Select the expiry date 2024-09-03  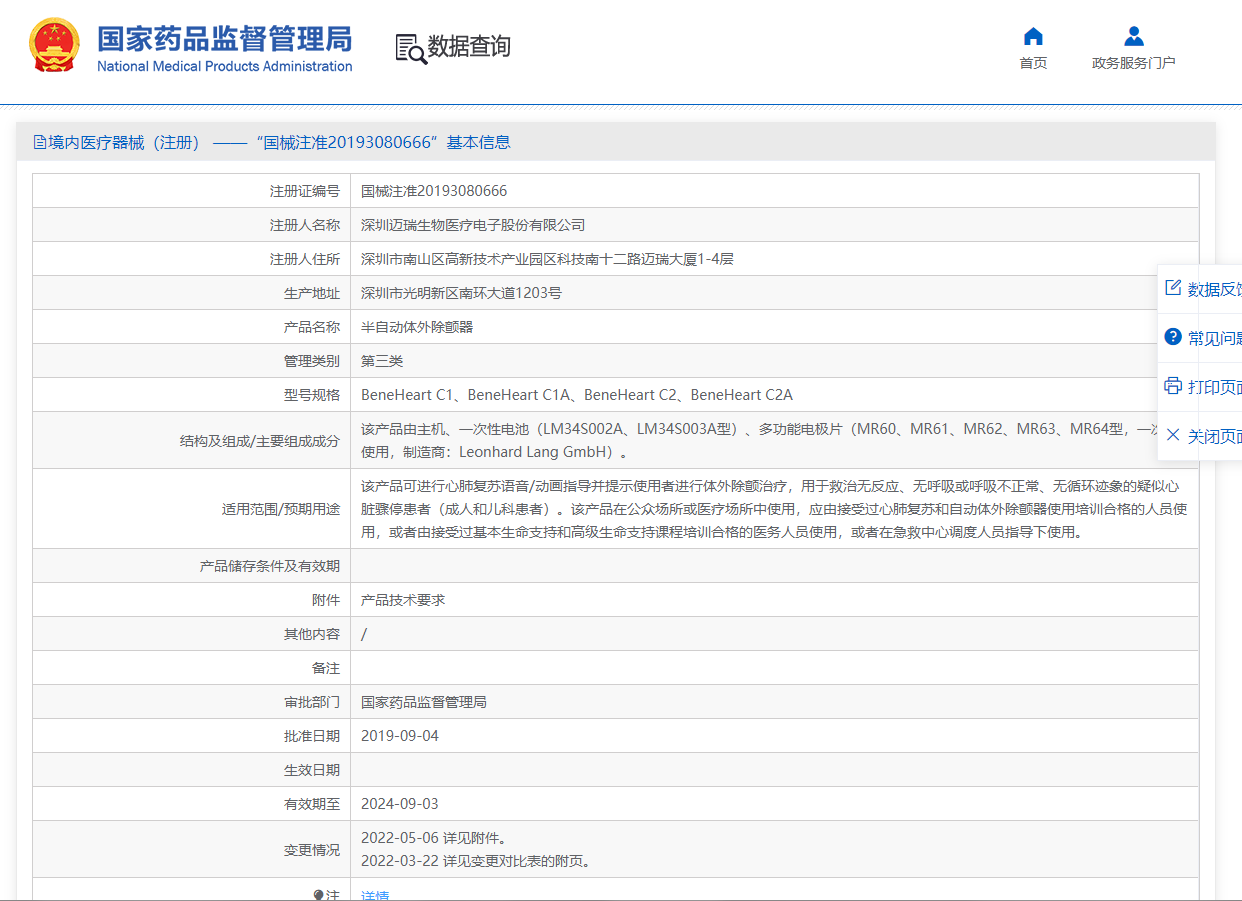pyautogui.click(x=400, y=804)
